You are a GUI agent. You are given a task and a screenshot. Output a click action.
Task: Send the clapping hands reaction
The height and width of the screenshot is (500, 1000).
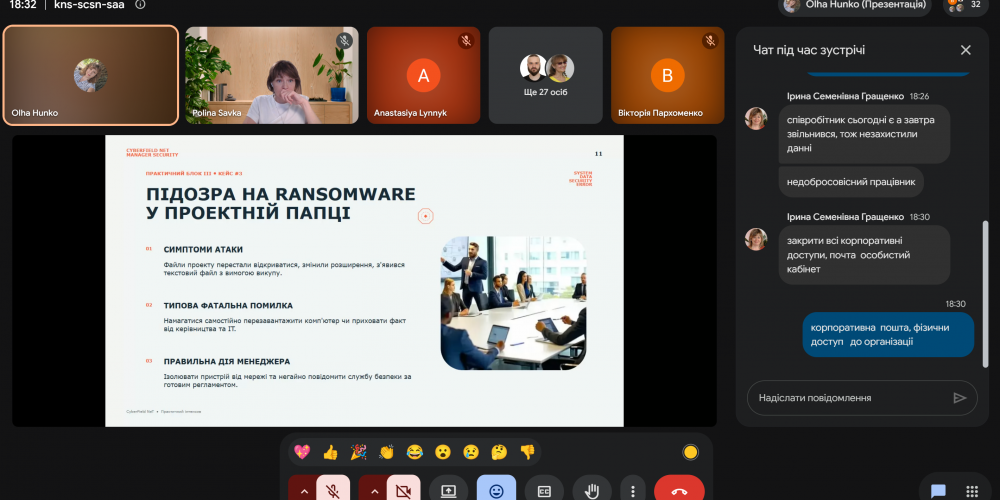pos(386,452)
